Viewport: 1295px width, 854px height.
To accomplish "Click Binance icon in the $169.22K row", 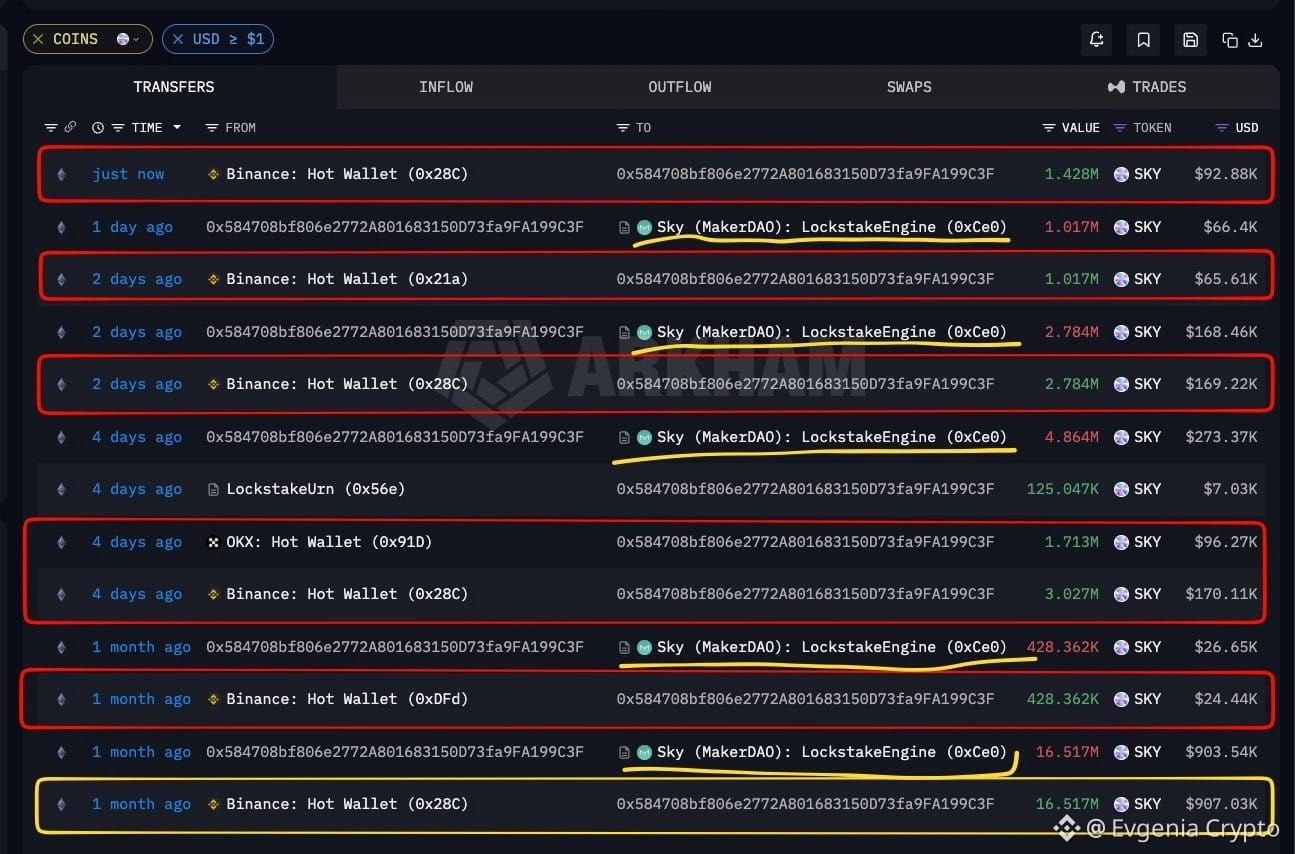I will pos(213,384).
